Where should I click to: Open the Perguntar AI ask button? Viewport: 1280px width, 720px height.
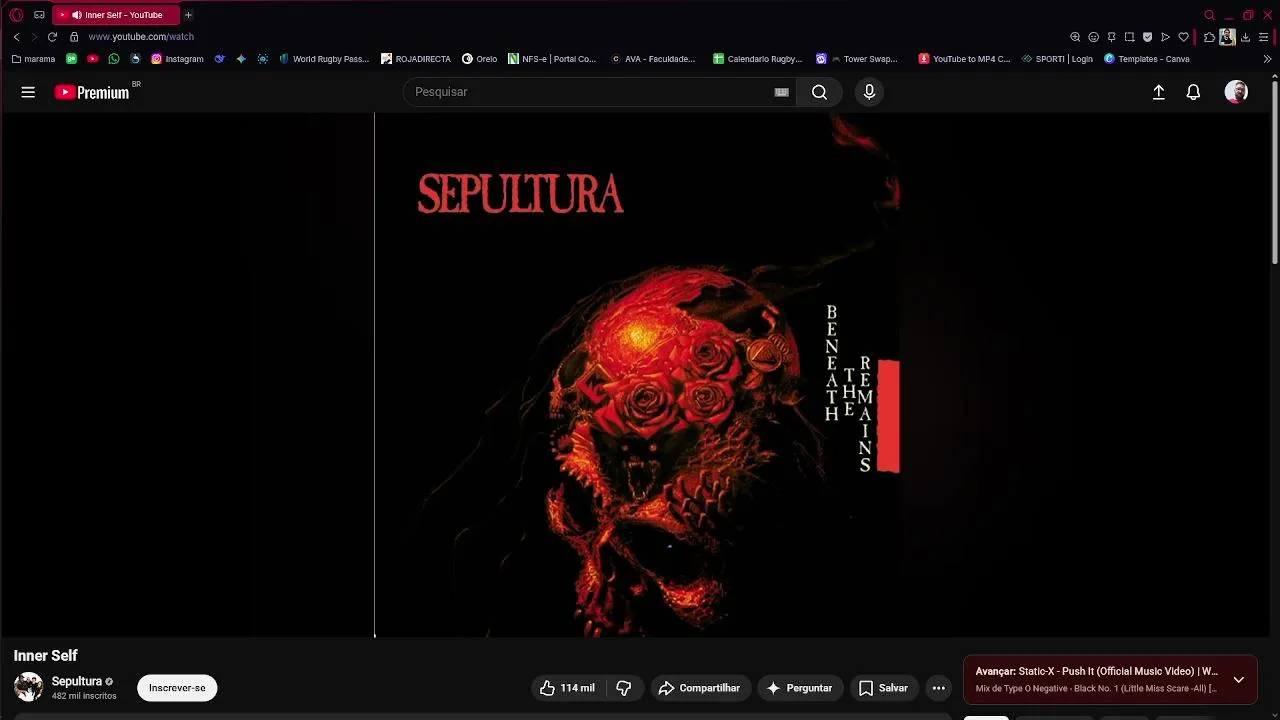pyautogui.click(x=799, y=688)
